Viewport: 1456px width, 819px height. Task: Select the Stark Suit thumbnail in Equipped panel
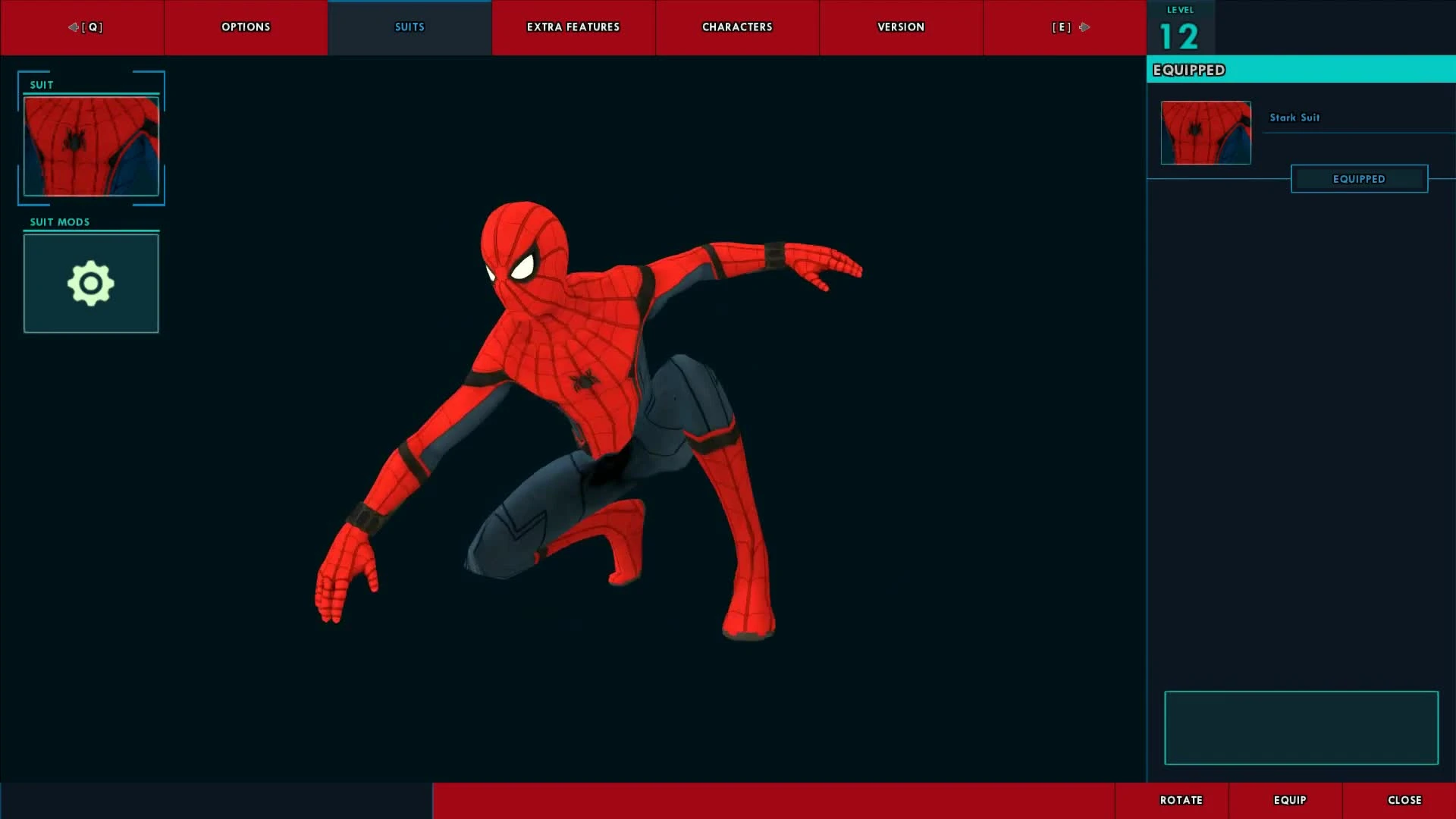pos(1206,133)
